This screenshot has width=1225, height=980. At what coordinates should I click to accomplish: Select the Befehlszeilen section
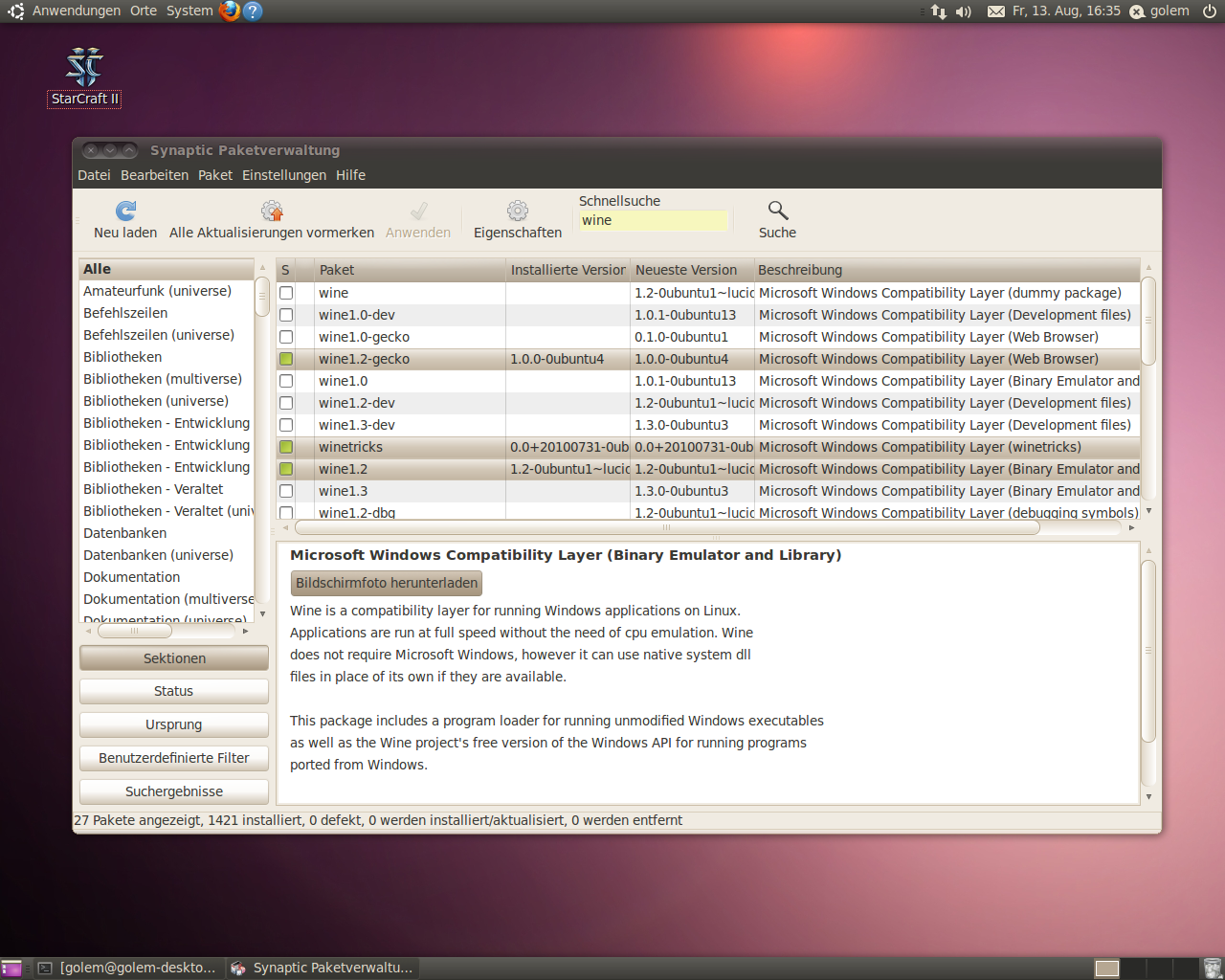[x=167, y=313]
